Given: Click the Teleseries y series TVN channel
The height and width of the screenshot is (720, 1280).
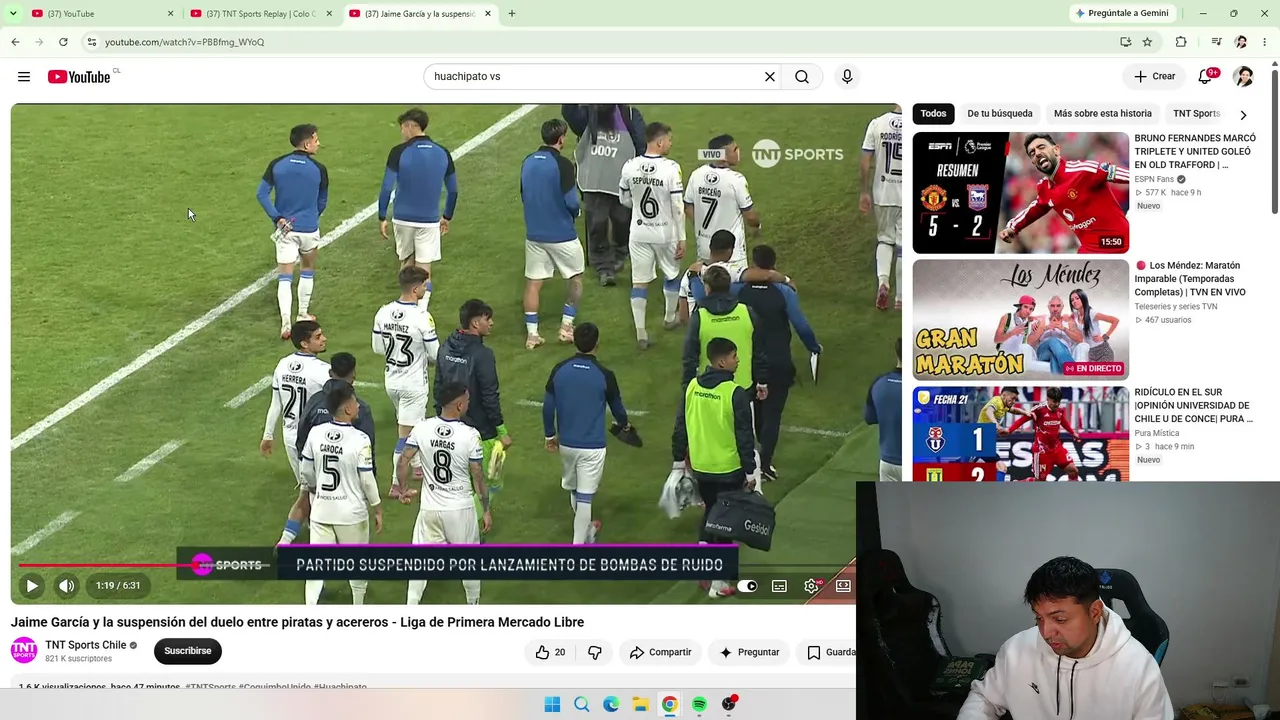Looking at the screenshot, I should (x=1176, y=307).
